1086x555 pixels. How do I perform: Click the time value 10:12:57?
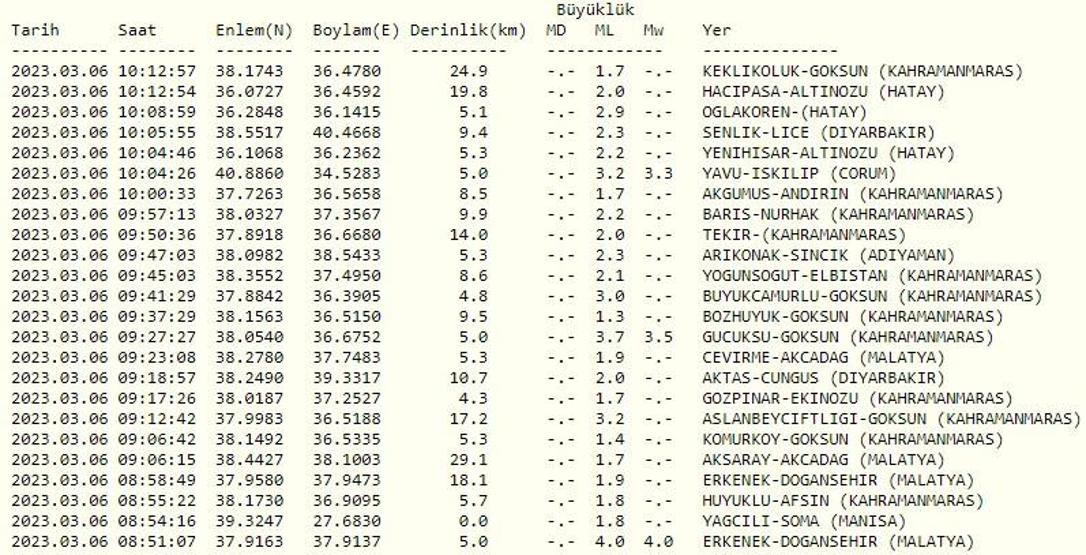pyautogui.click(x=157, y=71)
